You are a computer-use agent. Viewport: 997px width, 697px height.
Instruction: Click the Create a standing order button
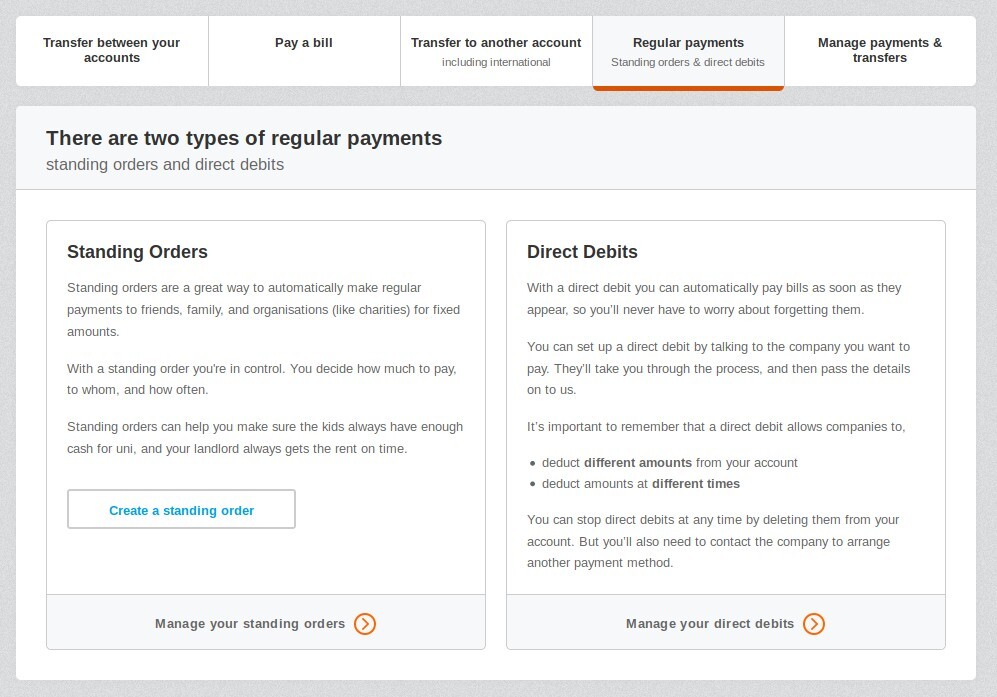tap(181, 509)
